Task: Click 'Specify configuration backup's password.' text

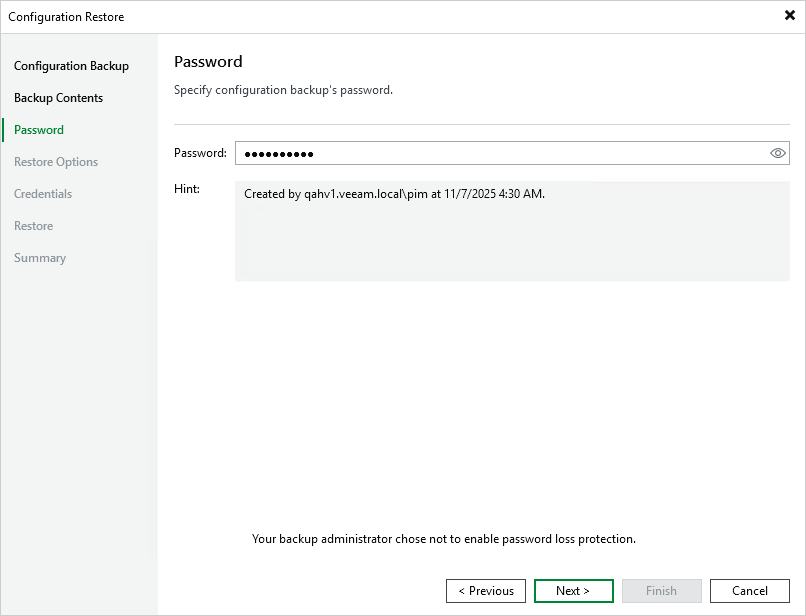Action: (283, 90)
